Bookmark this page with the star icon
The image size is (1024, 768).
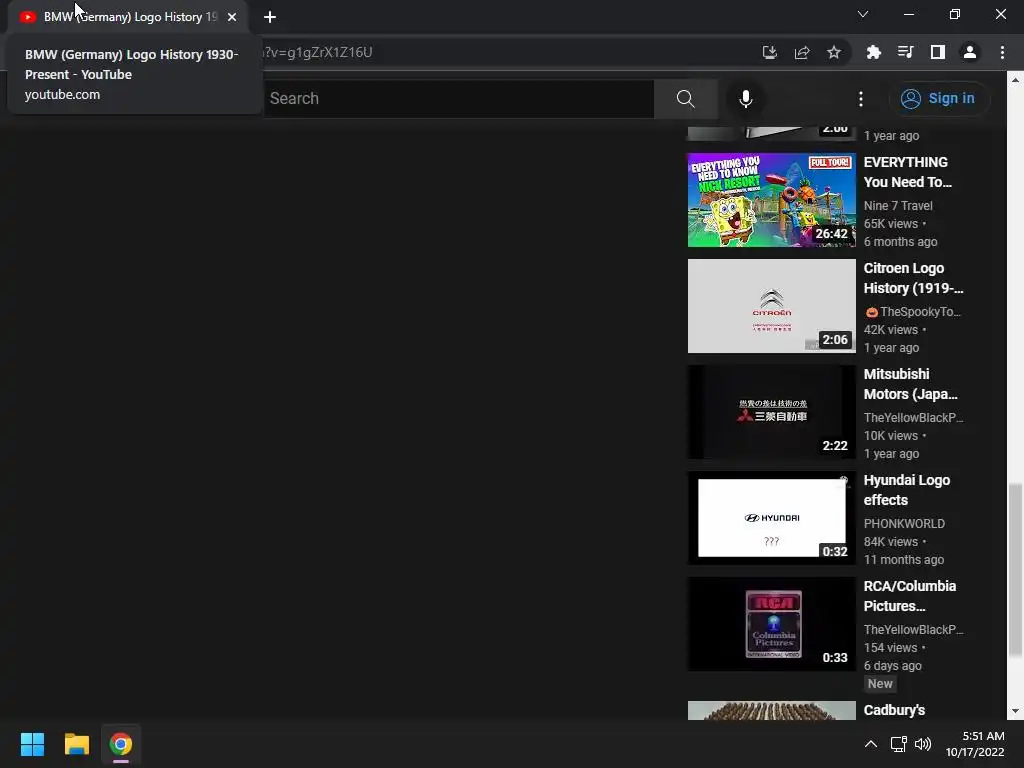pyautogui.click(x=834, y=52)
